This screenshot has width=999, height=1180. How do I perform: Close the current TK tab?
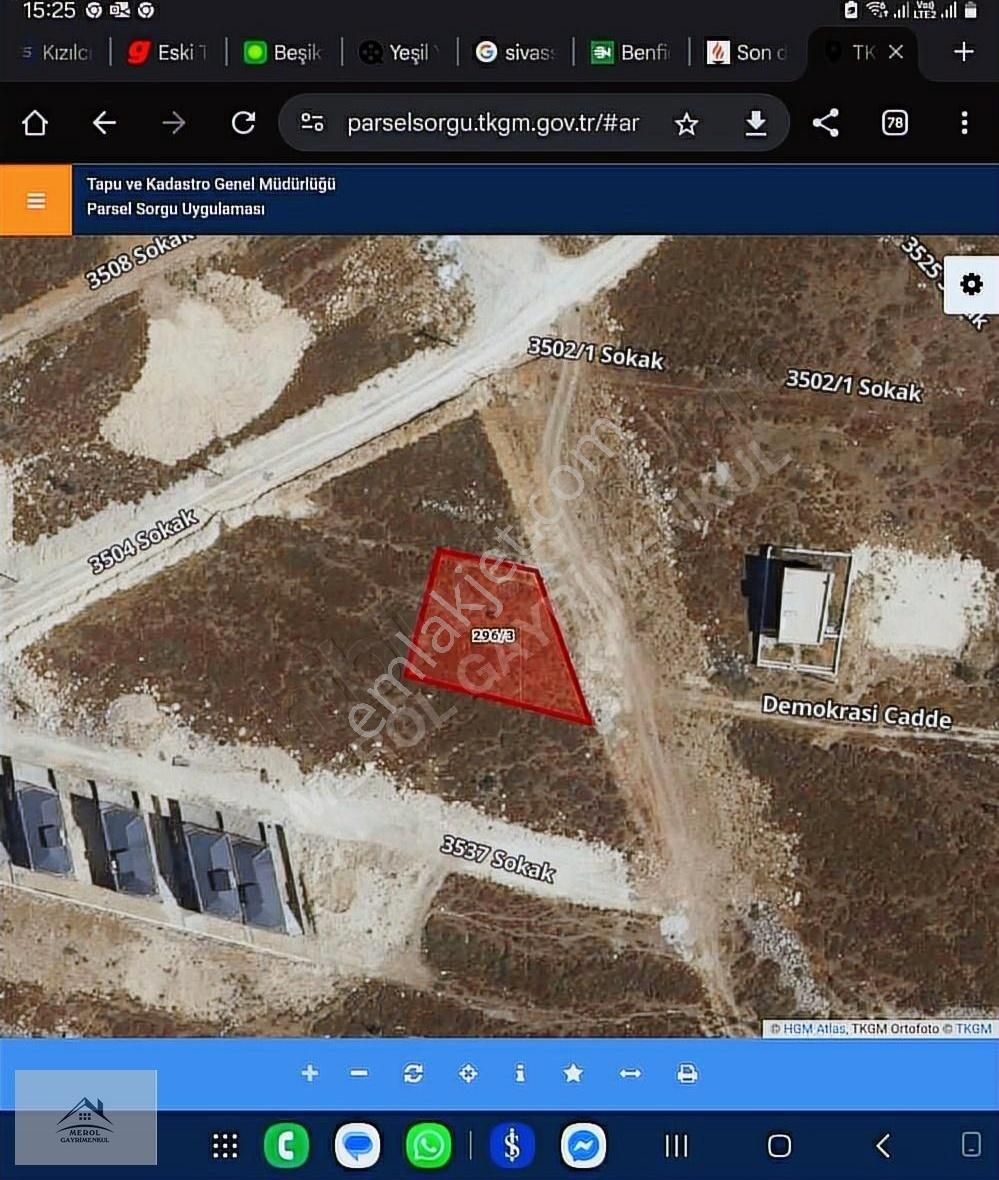click(896, 52)
